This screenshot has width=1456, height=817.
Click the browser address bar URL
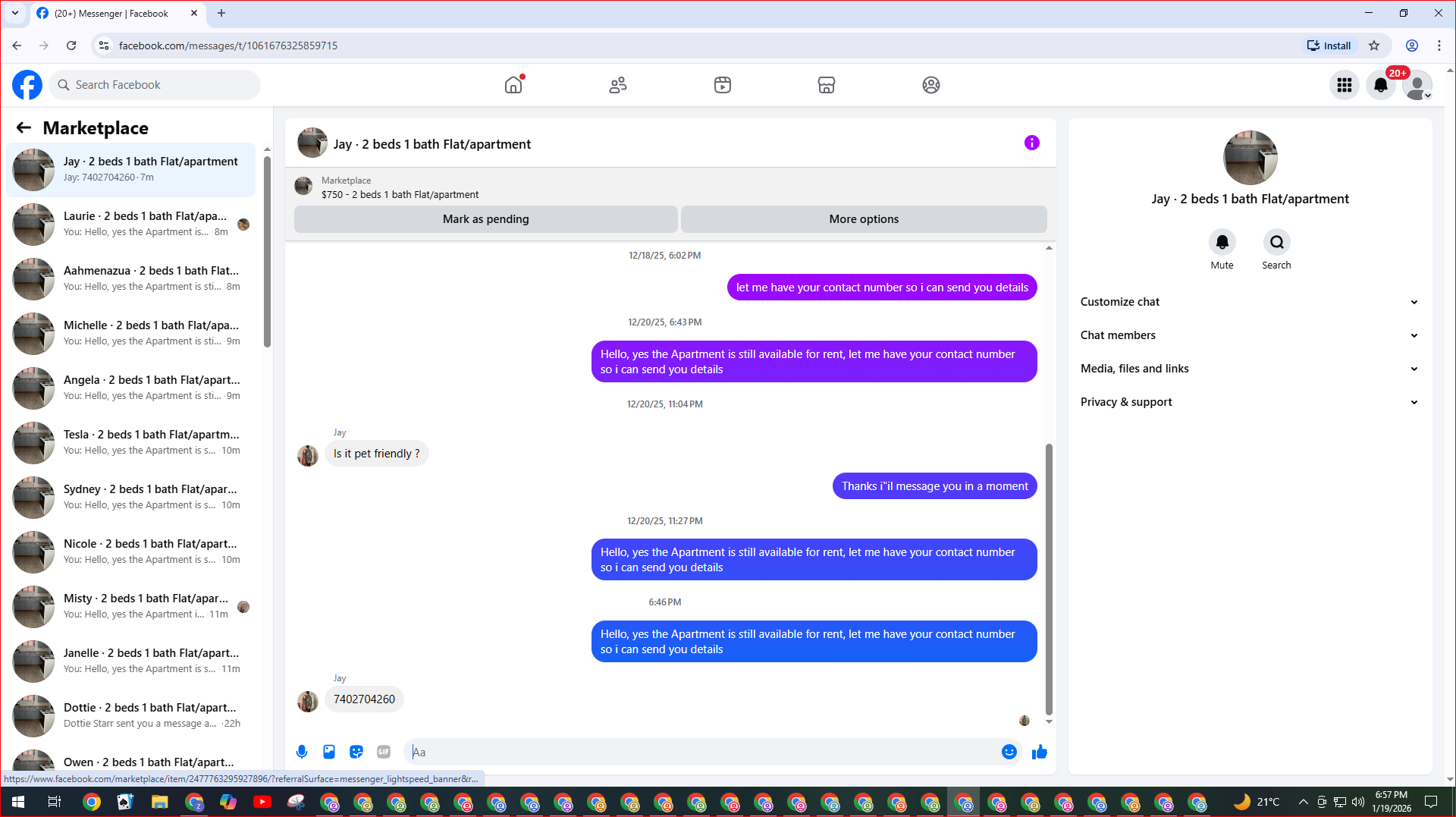(x=227, y=46)
